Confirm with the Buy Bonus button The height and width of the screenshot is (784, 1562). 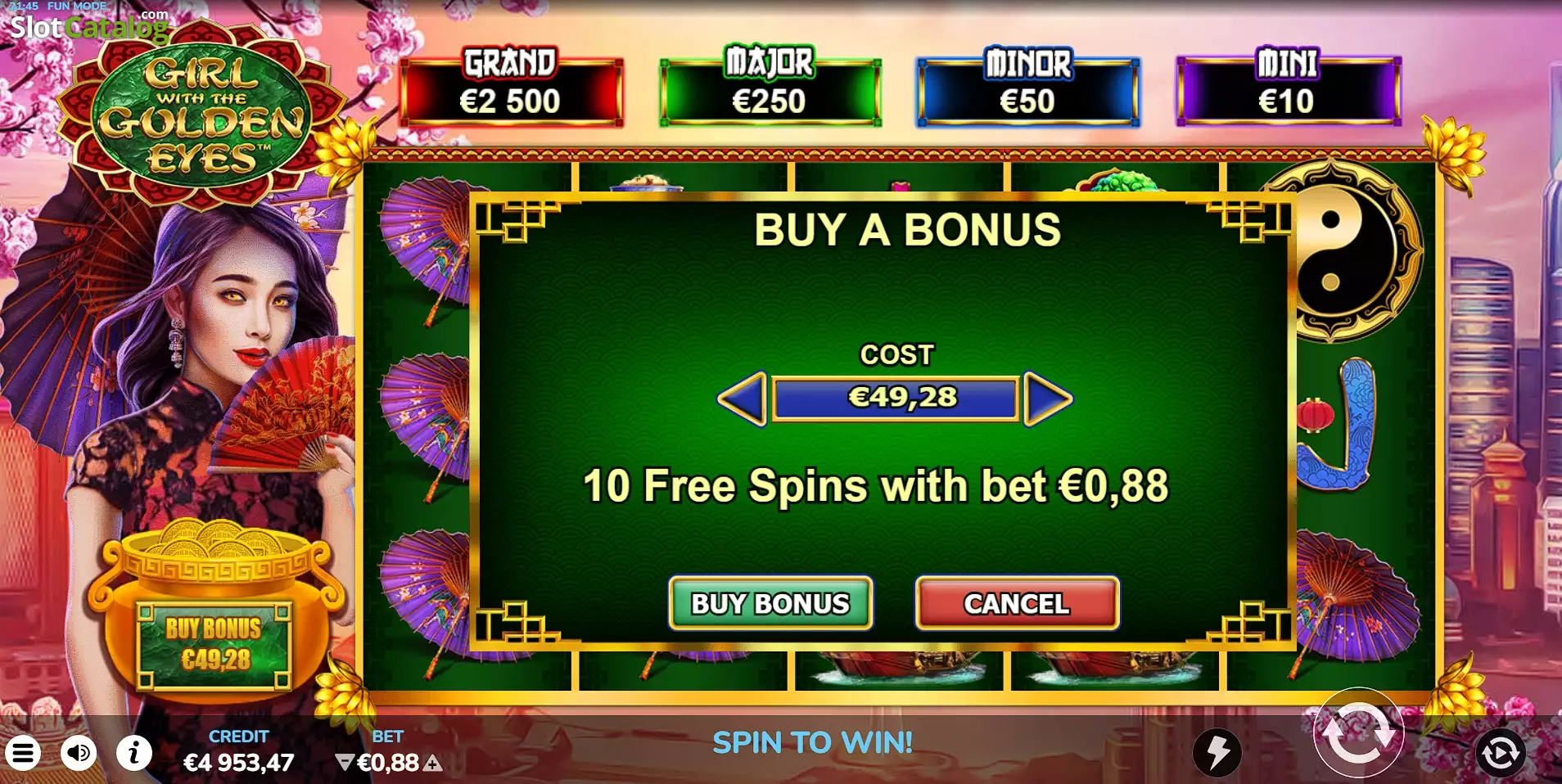click(770, 603)
